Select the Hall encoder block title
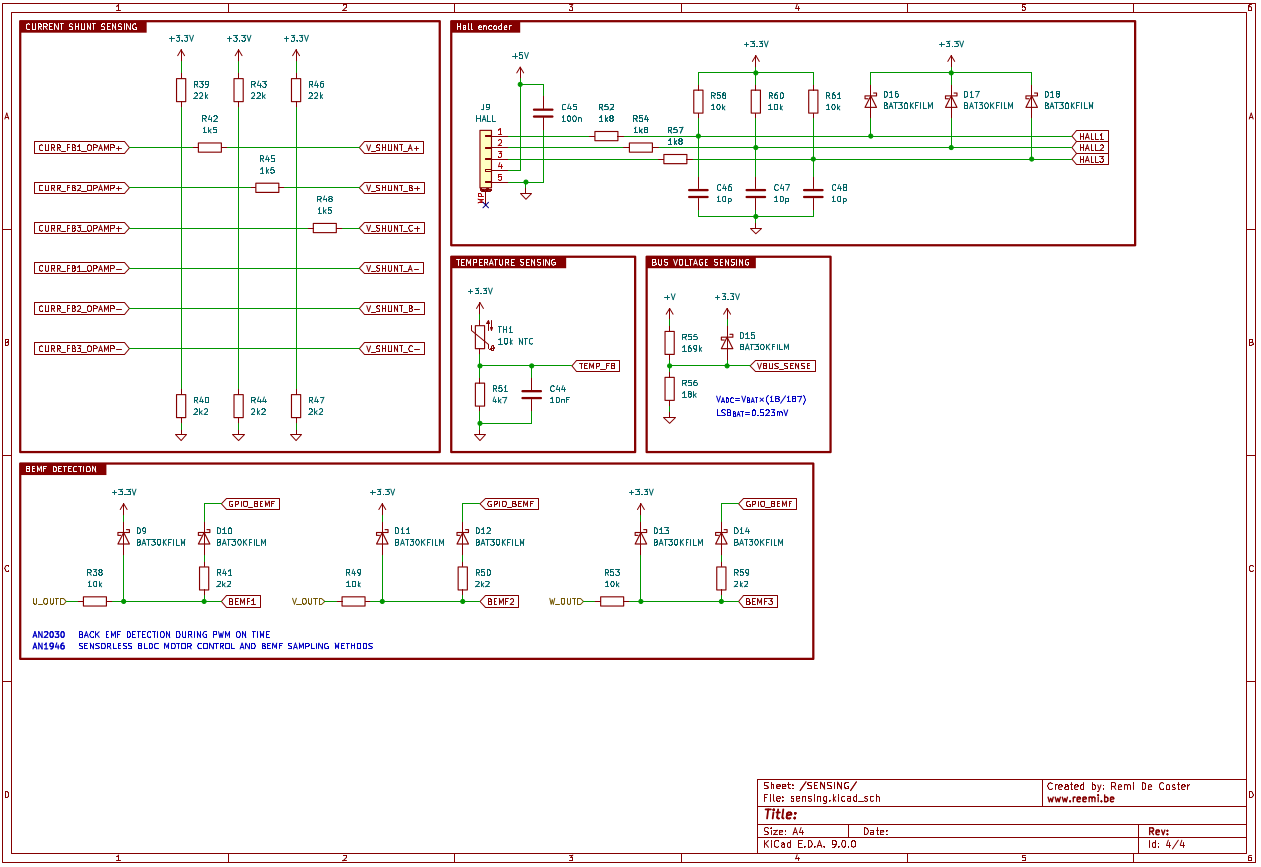 (486, 27)
